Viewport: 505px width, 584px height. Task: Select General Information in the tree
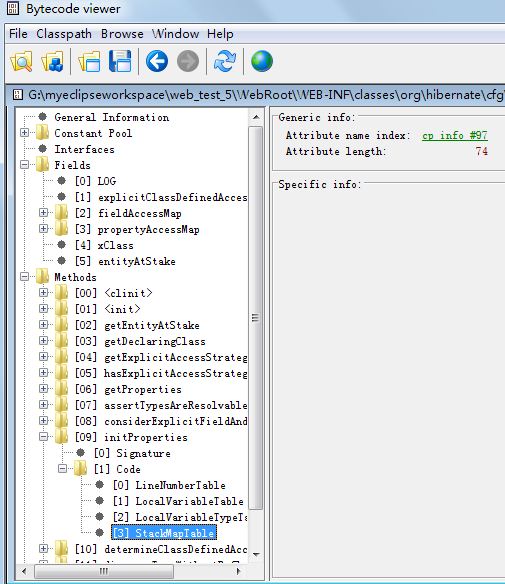point(112,117)
